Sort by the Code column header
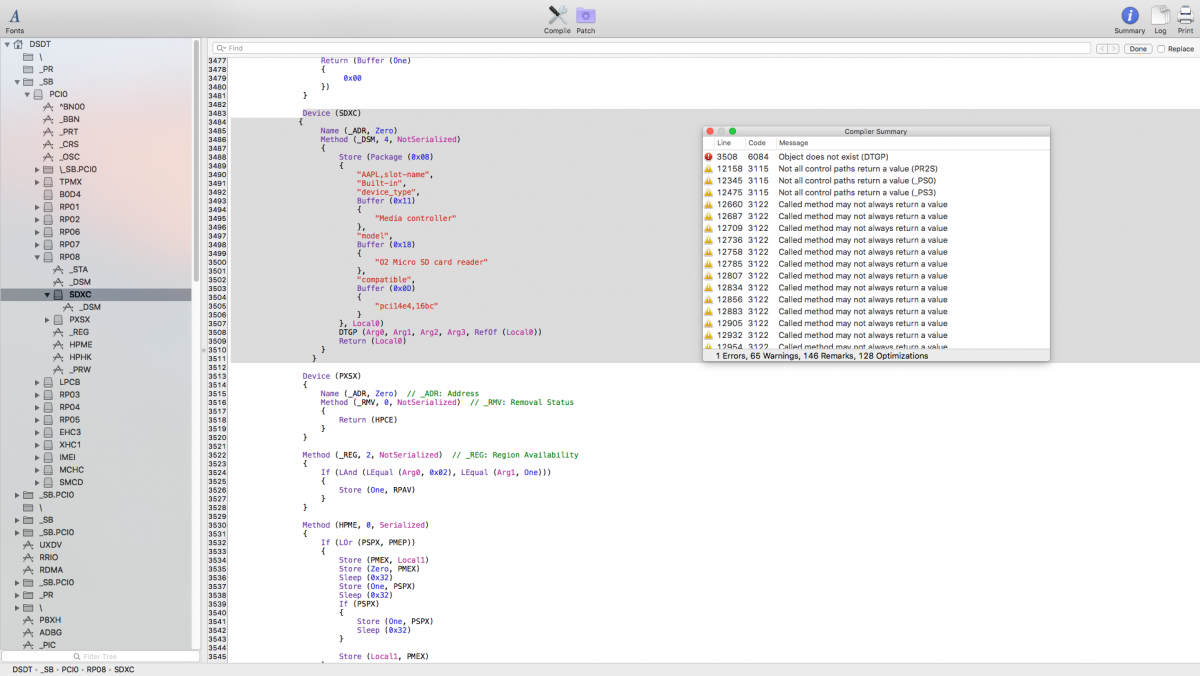The height and width of the screenshot is (676, 1200). point(757,143)
